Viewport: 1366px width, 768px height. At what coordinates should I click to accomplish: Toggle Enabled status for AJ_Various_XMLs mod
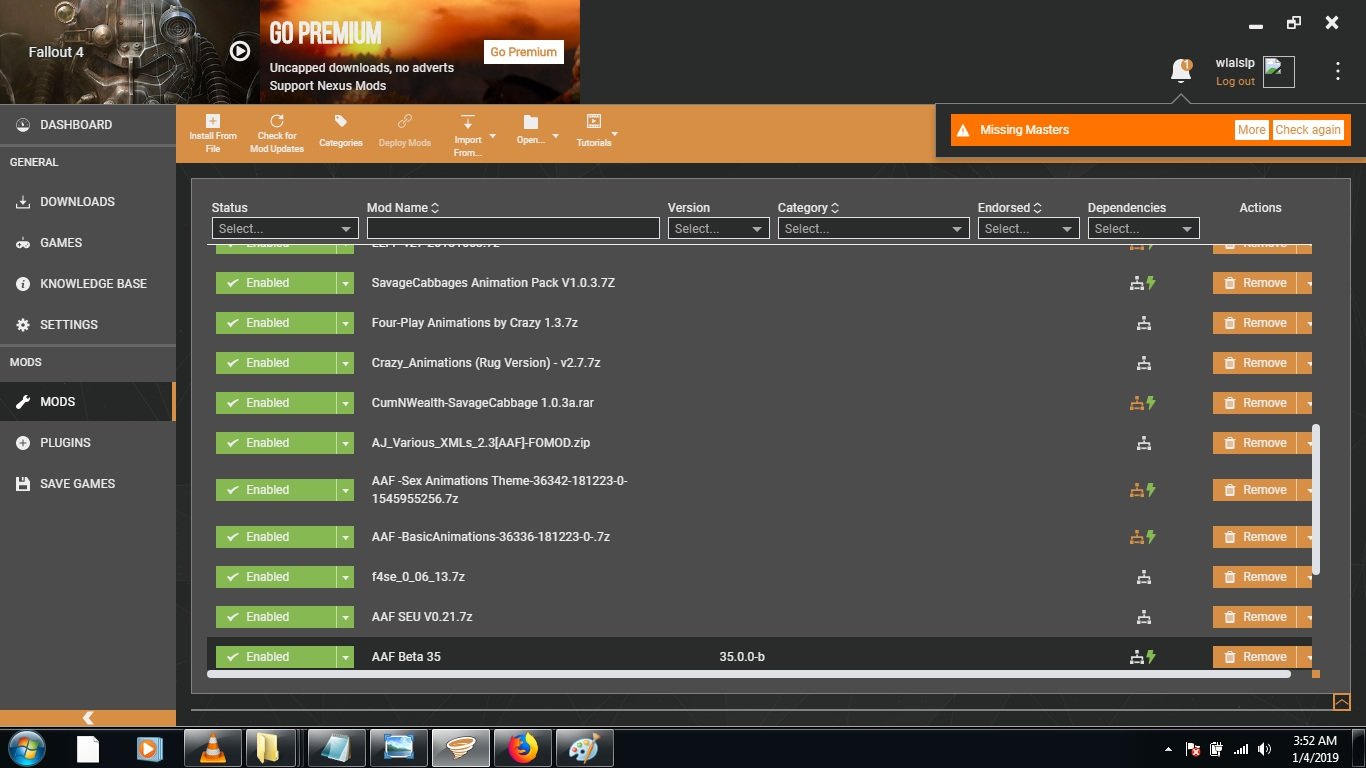(276, 443)
